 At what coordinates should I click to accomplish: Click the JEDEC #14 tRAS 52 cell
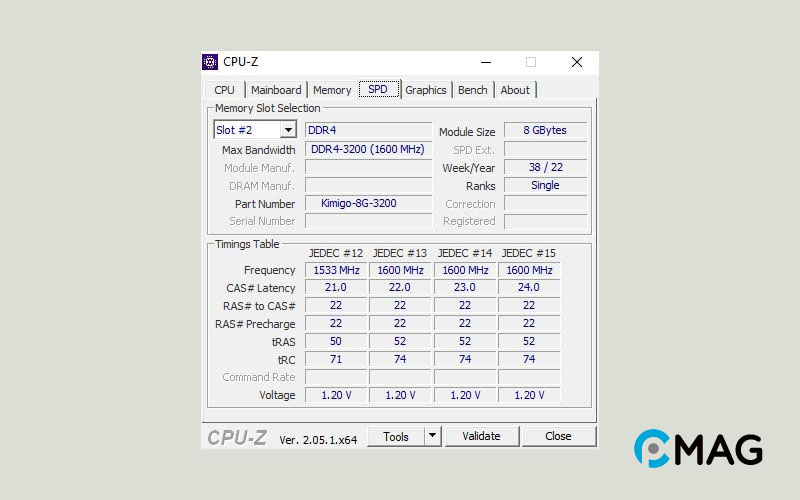coord(465,341)
